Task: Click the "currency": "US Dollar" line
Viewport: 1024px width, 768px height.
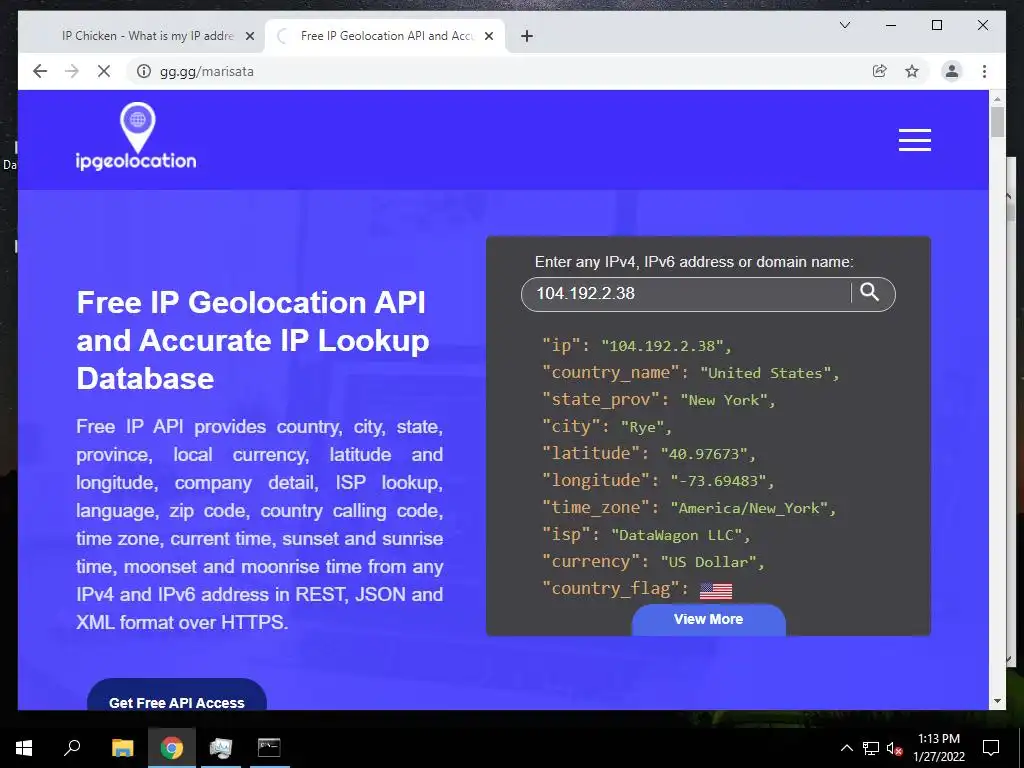Action: [x=653, y=562]
